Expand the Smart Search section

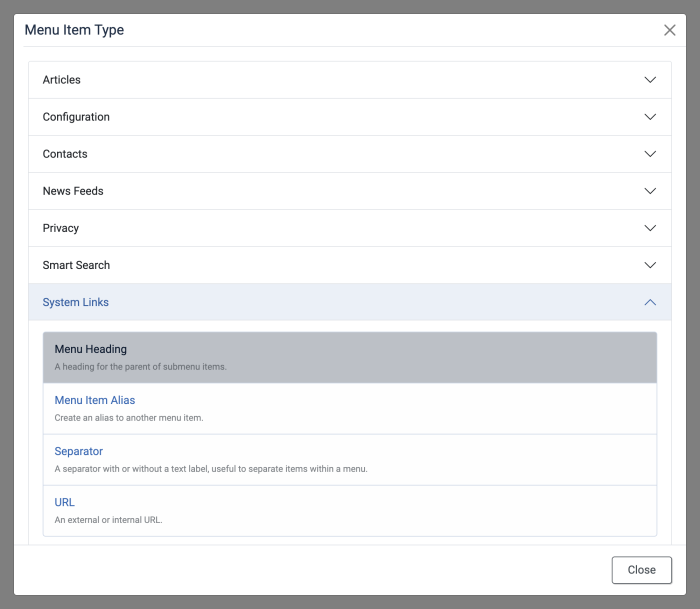click(x=76, y=265)
